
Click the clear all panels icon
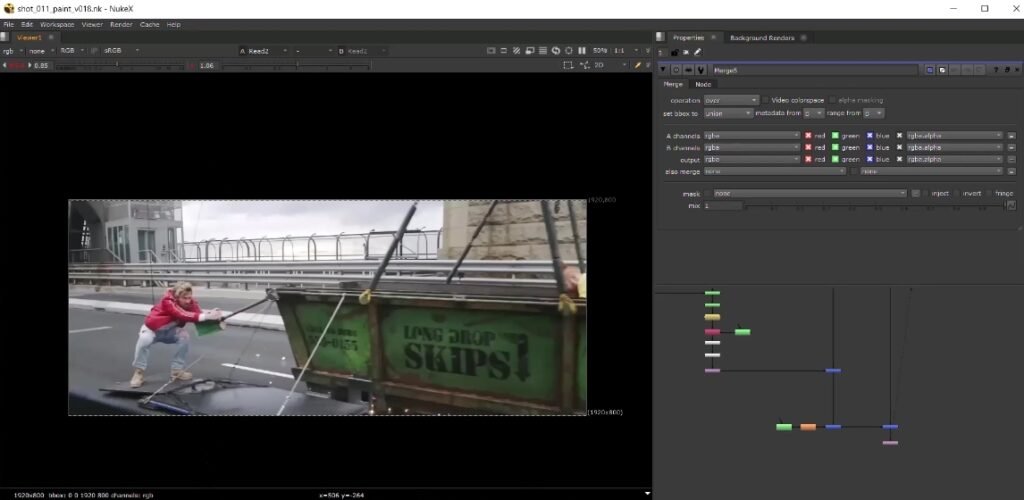click(x=686, y=52)
